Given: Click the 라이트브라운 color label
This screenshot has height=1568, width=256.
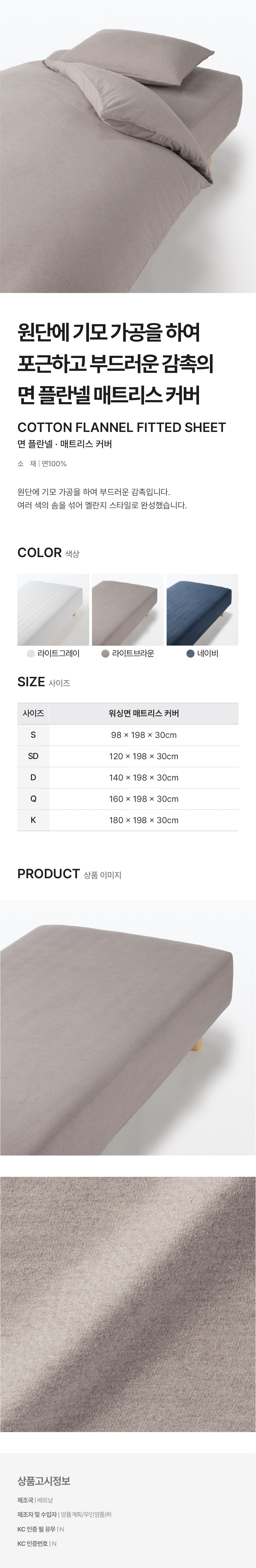Looking at the screenshot, I should tap(133, 653).
